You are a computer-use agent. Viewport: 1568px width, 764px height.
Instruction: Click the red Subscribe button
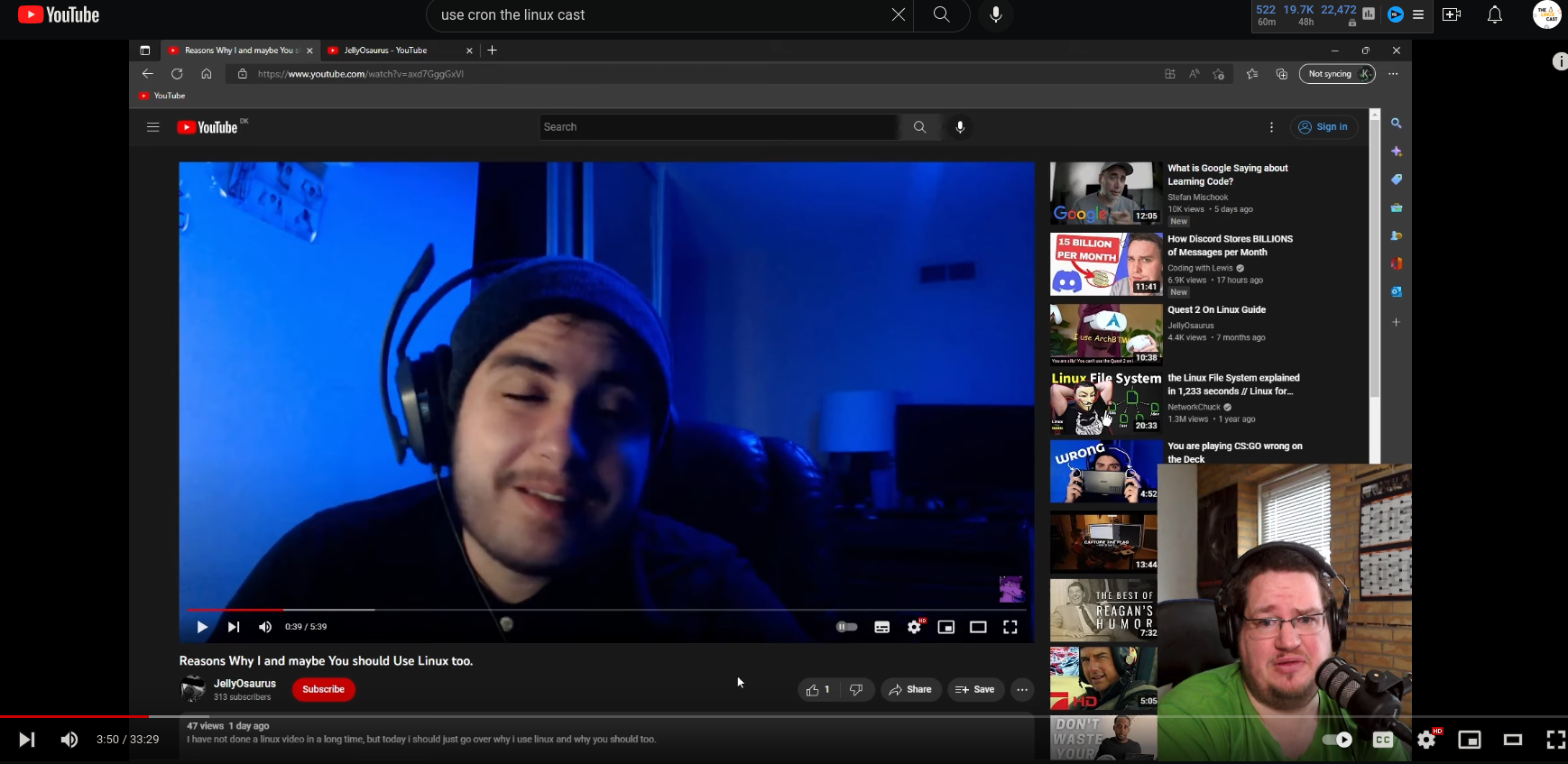(323, 690)
